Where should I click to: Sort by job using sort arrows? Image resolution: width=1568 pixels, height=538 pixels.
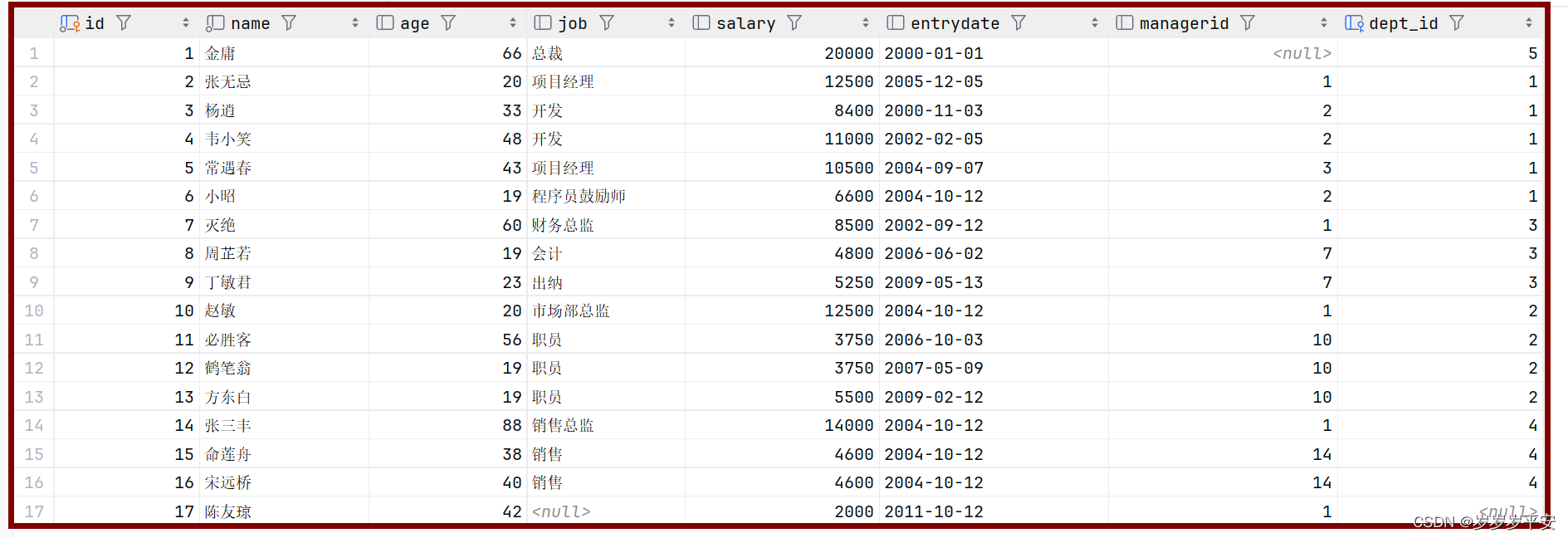(671, 23)
